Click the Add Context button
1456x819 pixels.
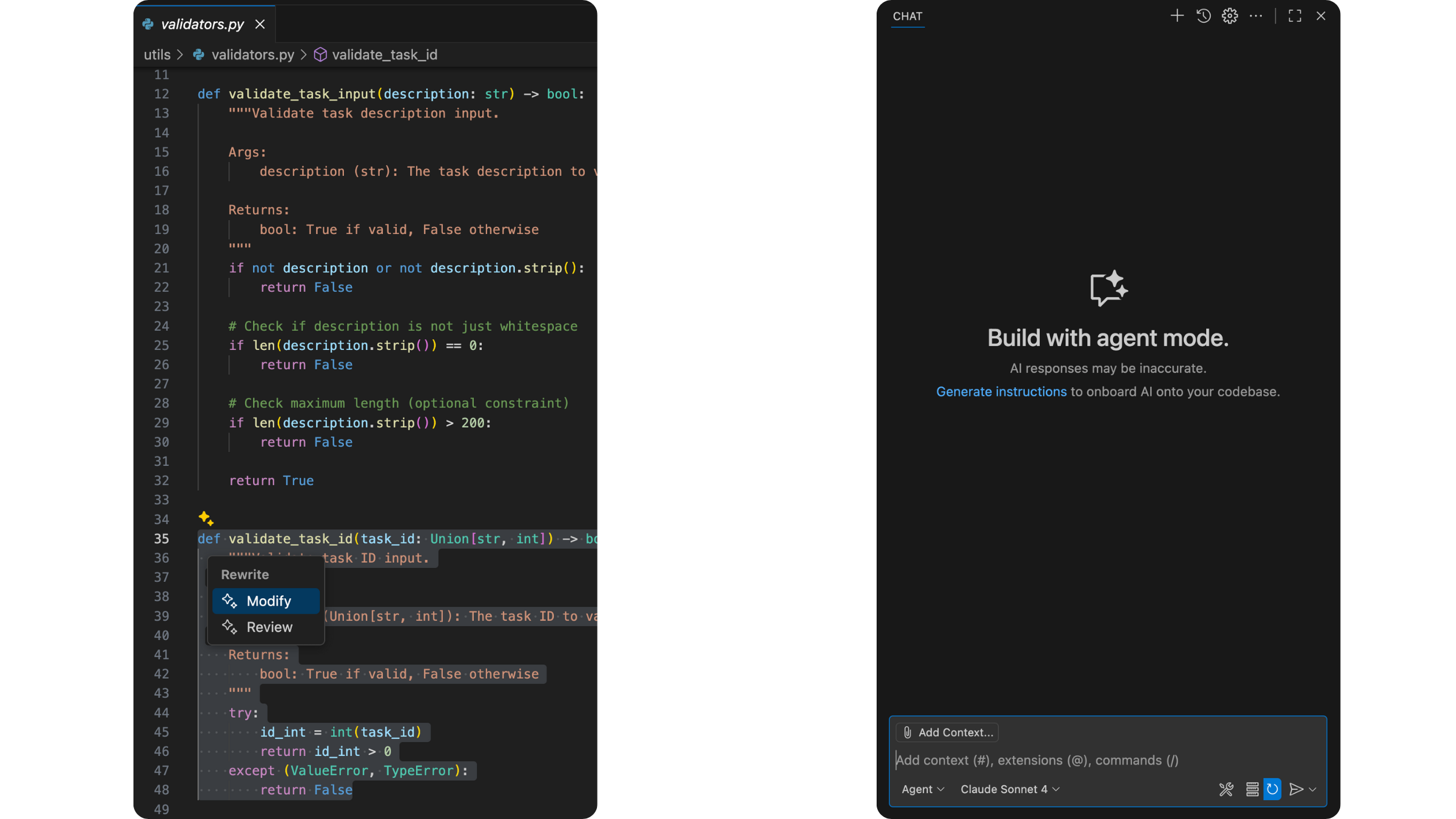(947, 732)
